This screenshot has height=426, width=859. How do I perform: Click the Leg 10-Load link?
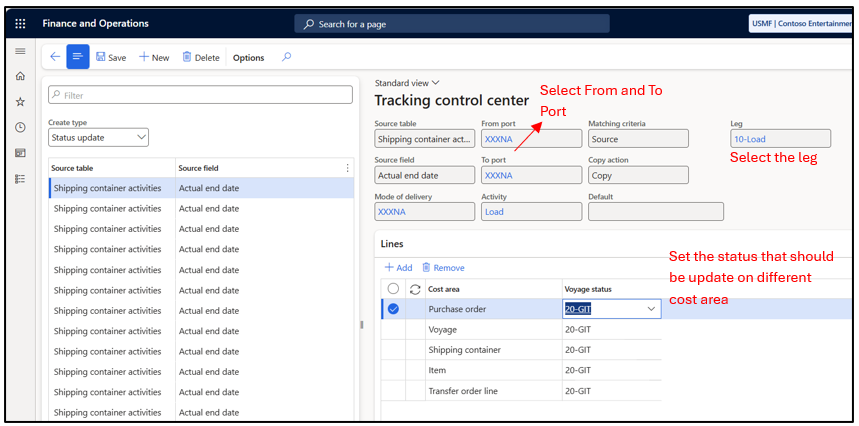749,139
